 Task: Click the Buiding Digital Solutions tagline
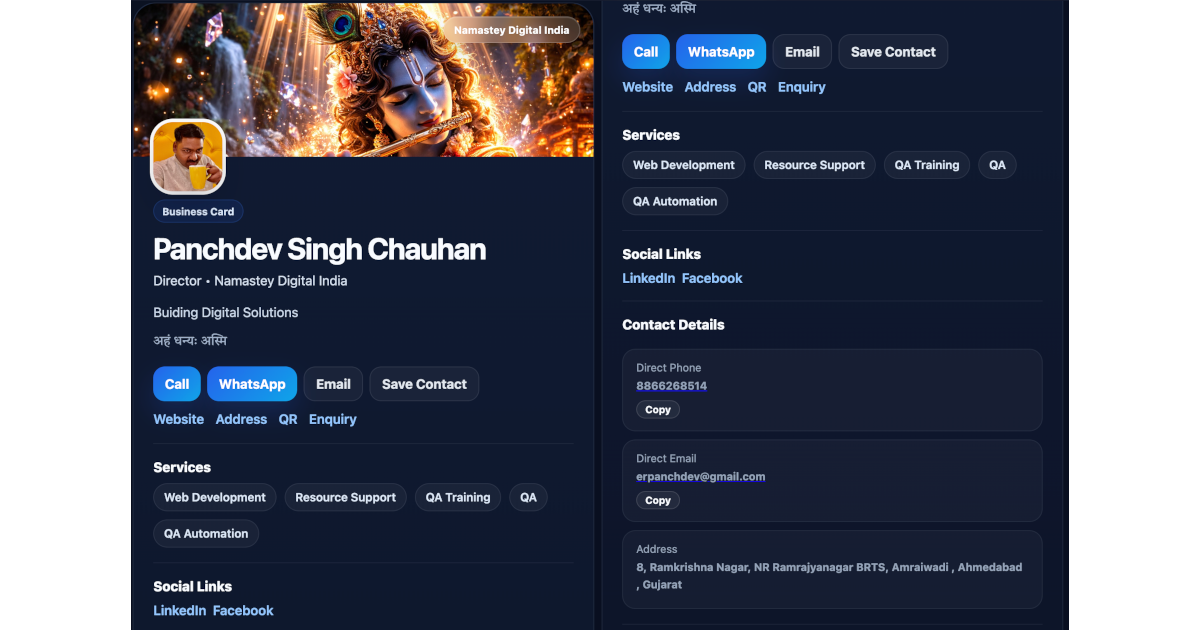pos(226,312)
